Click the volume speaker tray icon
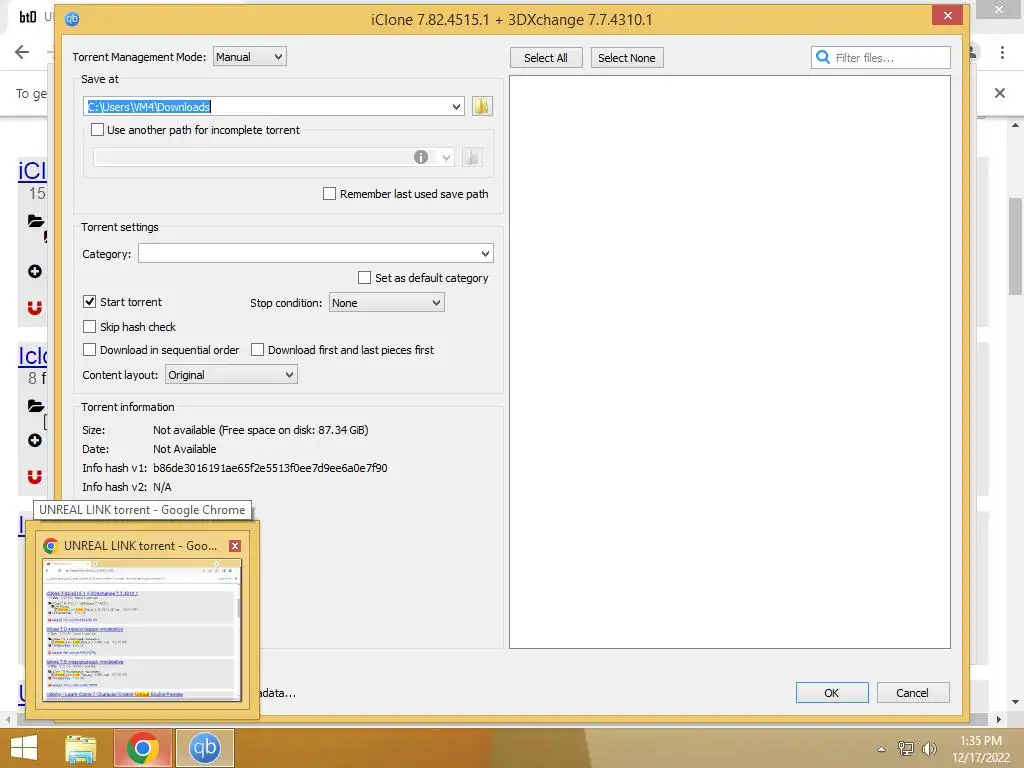This screenshot has height=768, width=1024. click(x=929, y=749)
